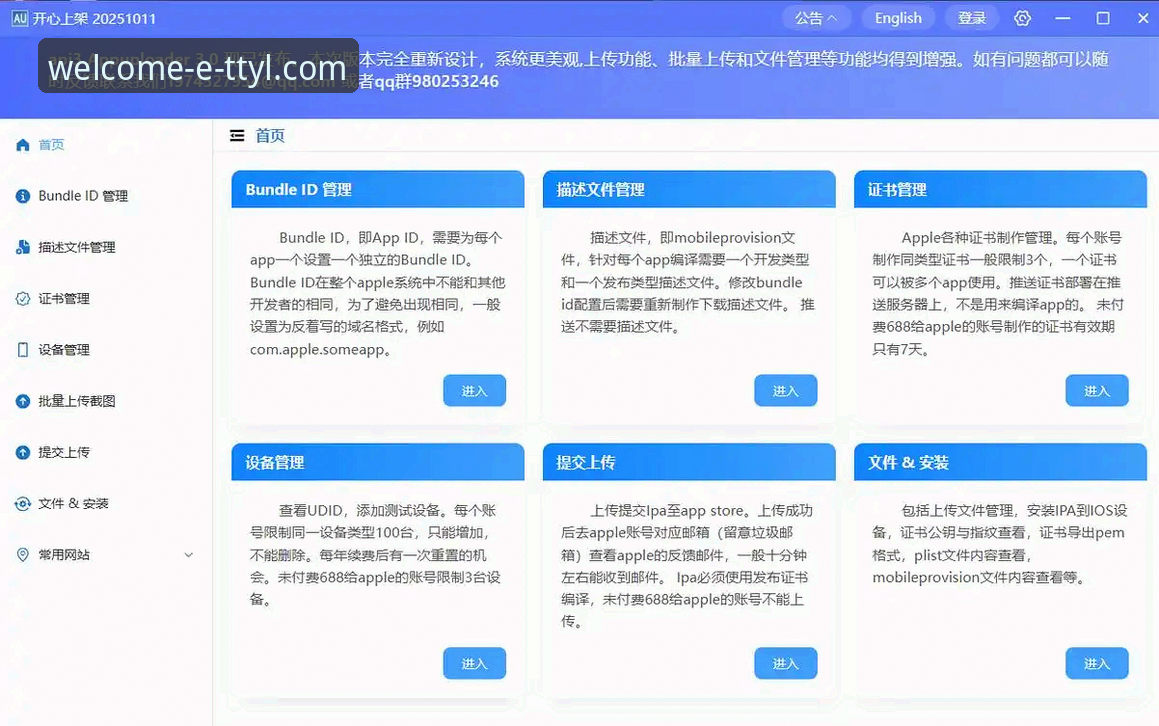Open 证书管理 via its sidebar icon

[x=21, y=298]
